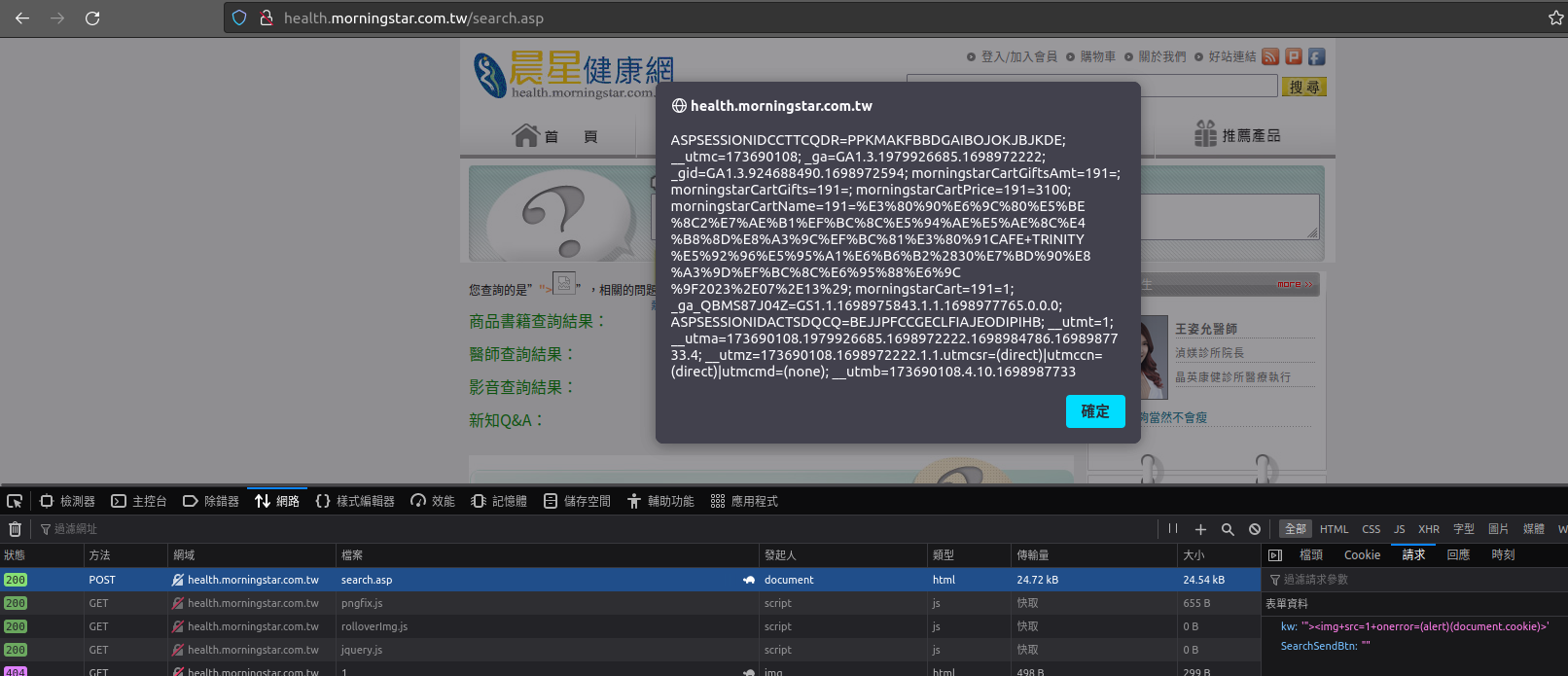This screenshot has width=1568, height=676.
Task: Click the 登入/加入會員 login link
Action: point(1018,56)
